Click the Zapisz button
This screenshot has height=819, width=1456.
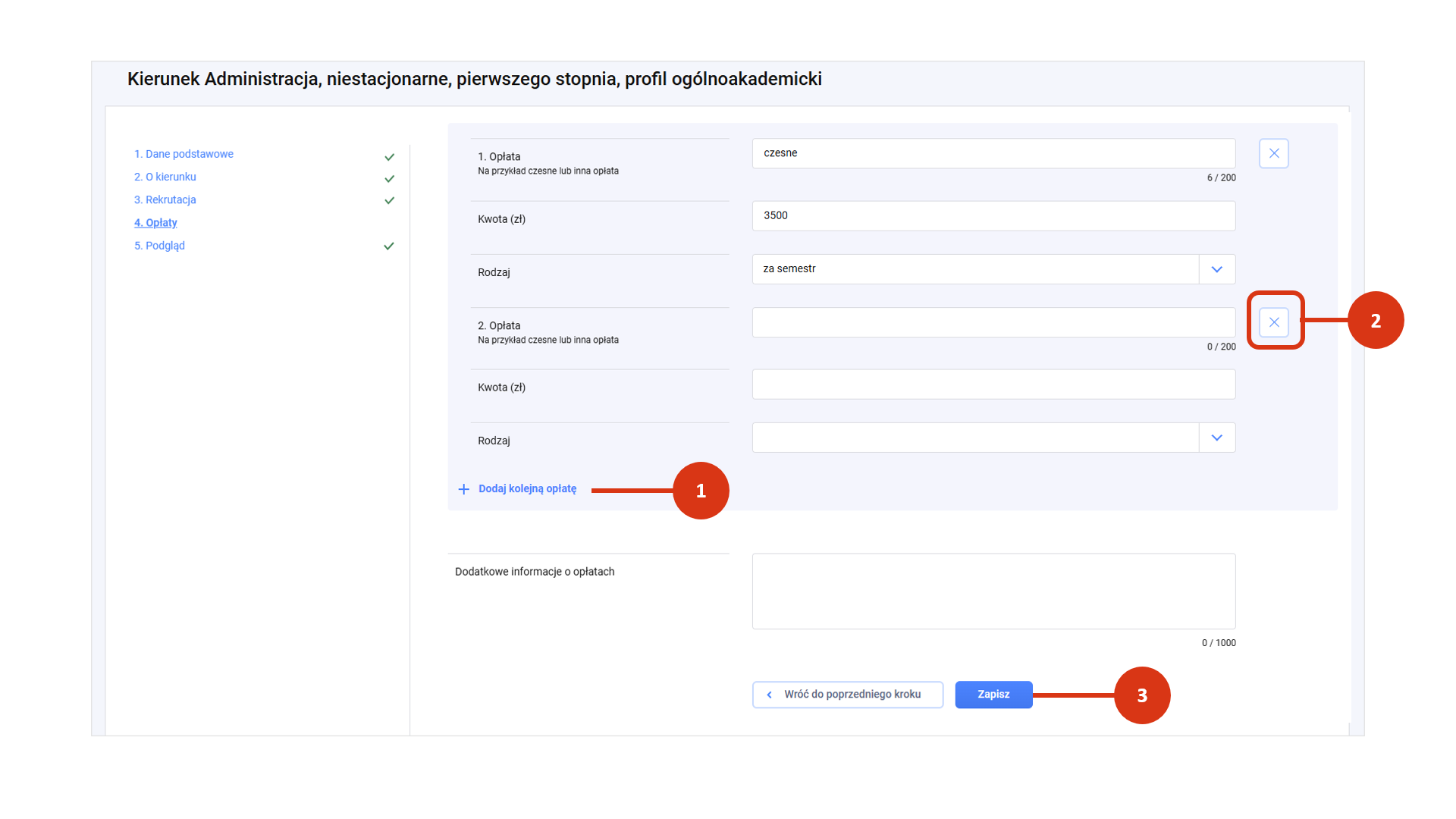coord(993,695)
